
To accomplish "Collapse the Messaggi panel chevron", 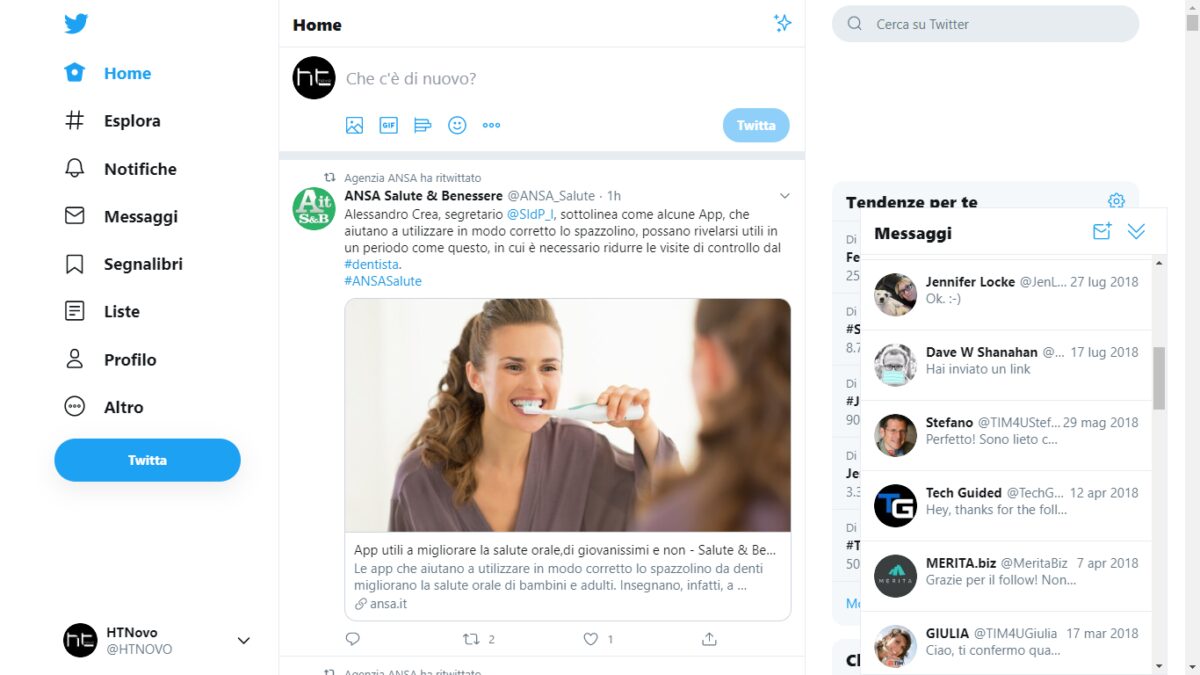I will [1136, 230].
